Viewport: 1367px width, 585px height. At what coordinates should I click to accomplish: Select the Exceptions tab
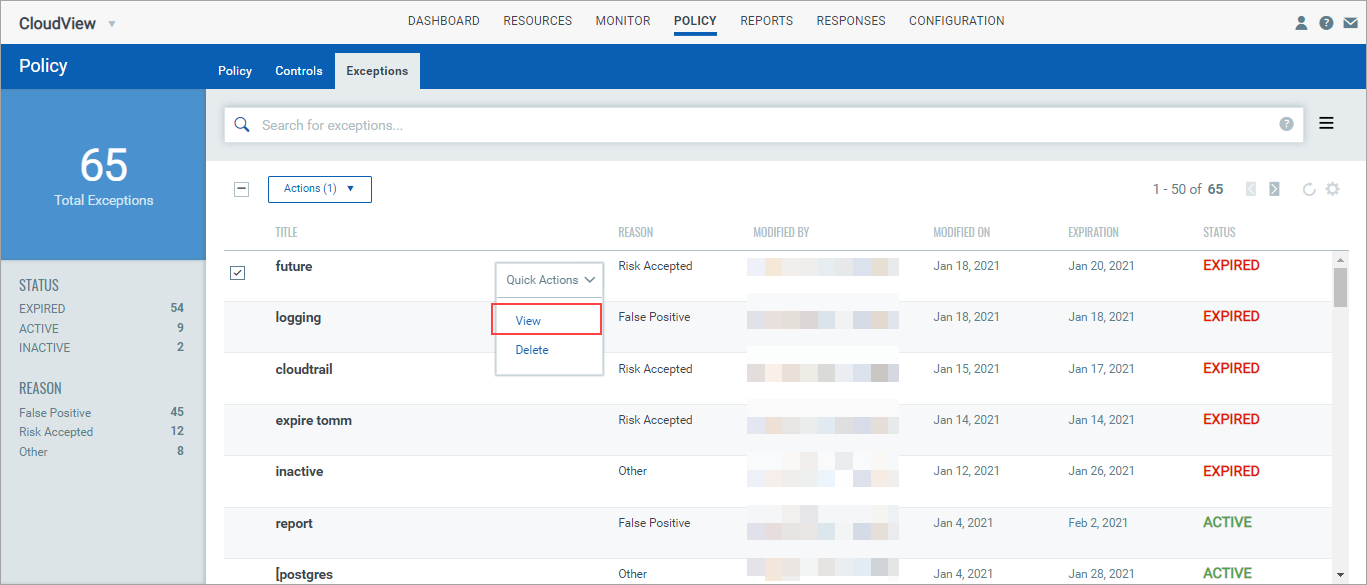(x=377, y=71)
